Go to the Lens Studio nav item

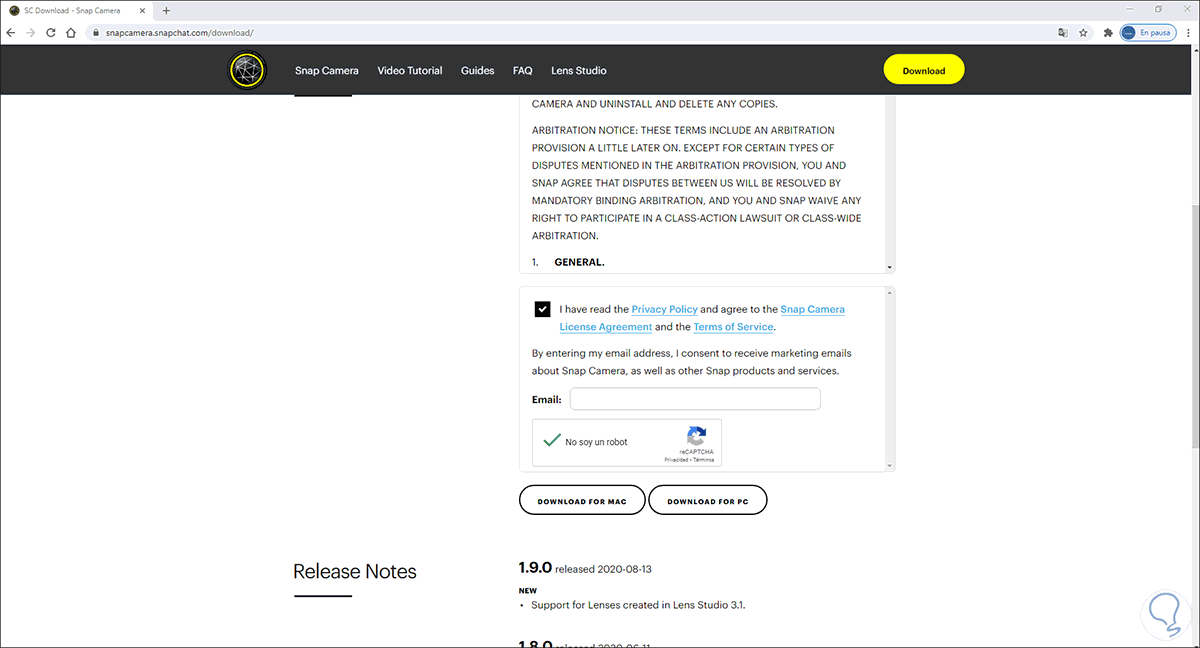point(578,71)
